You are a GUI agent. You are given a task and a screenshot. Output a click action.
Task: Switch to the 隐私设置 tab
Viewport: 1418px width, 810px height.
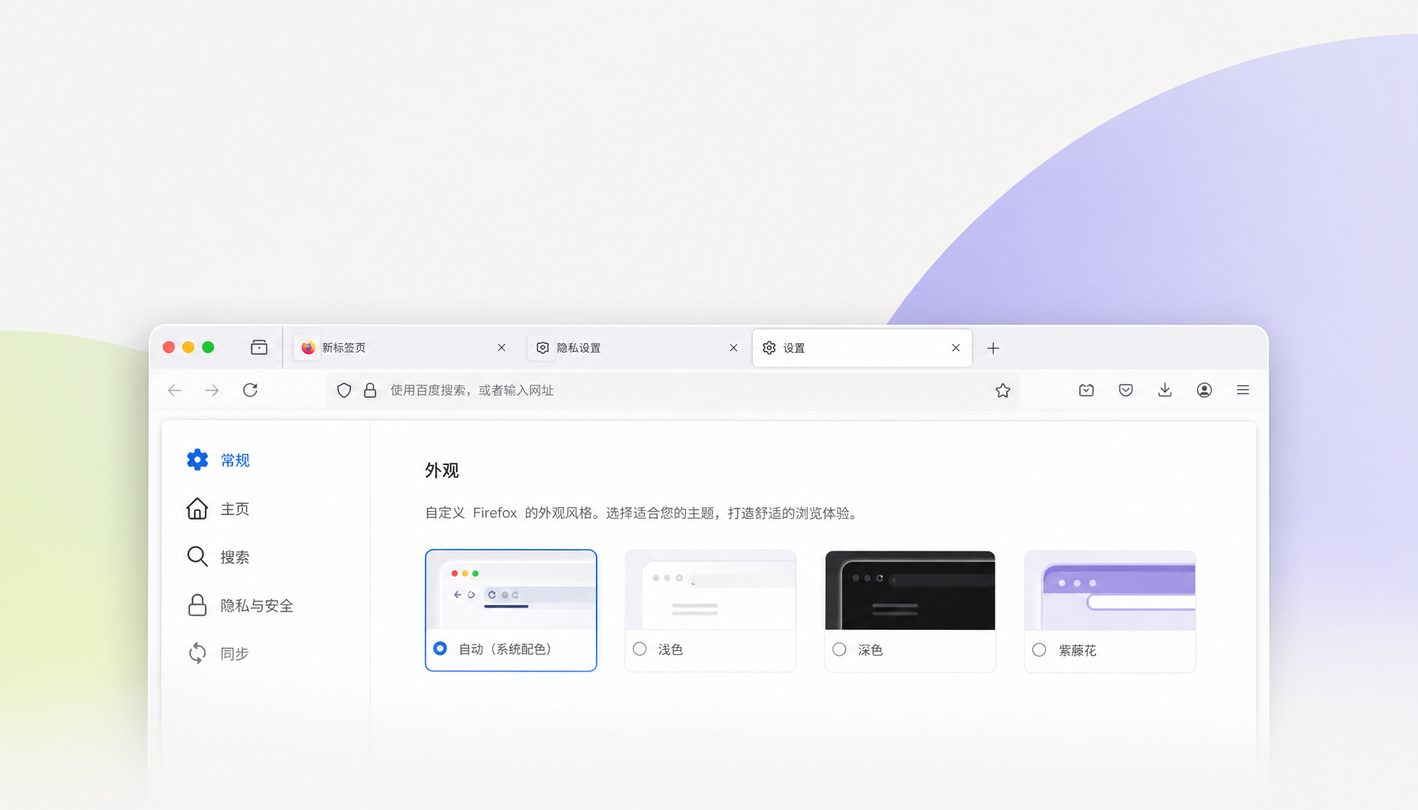point(639,348)
